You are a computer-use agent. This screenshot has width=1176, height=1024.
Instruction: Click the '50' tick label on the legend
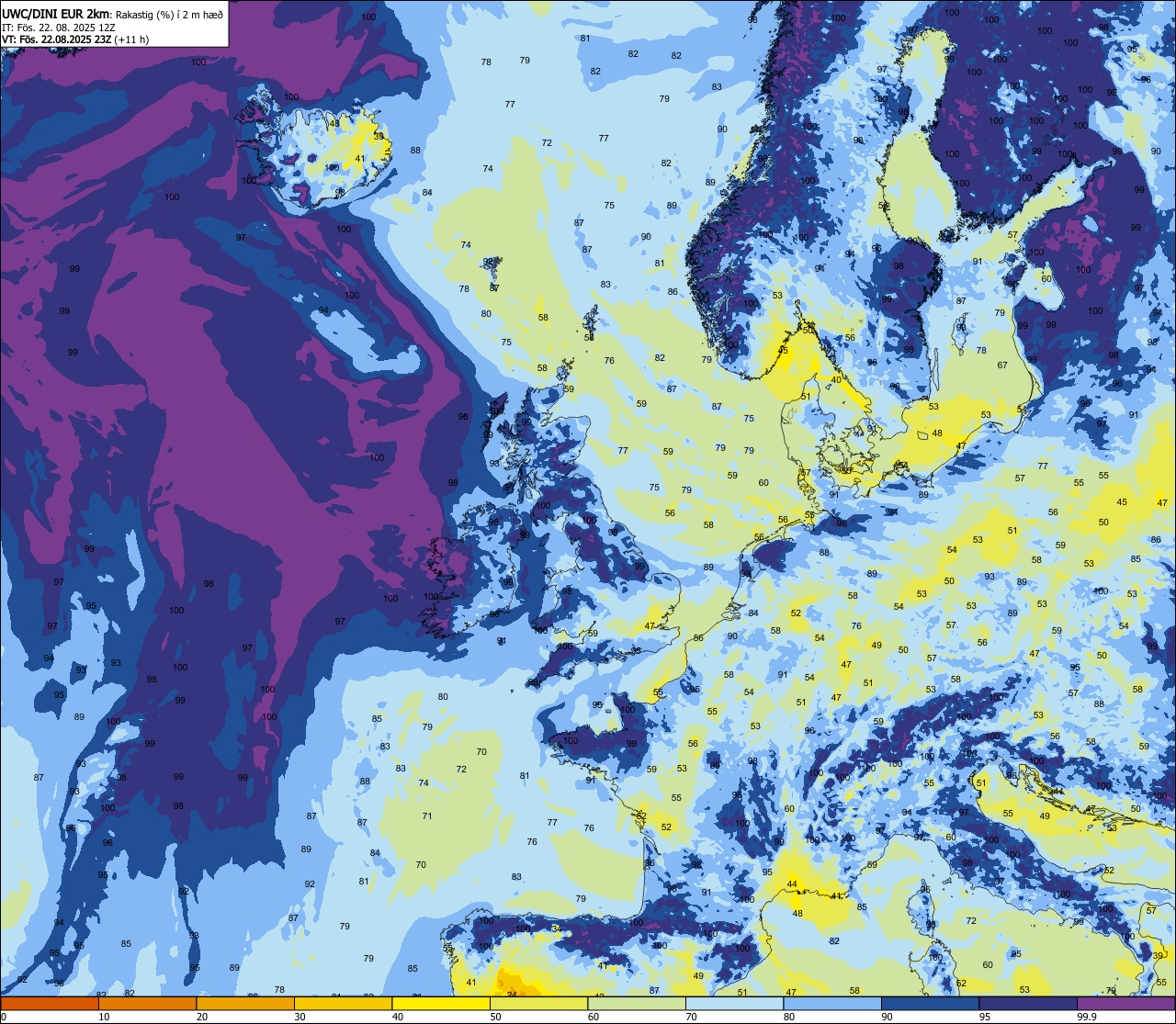pos(495,1017)
